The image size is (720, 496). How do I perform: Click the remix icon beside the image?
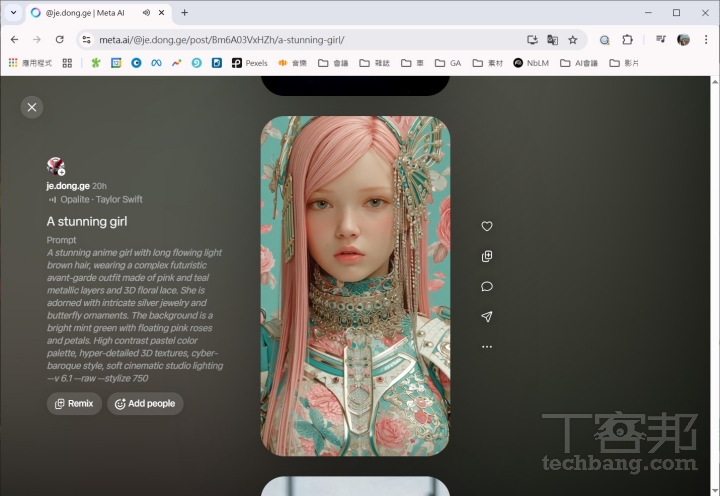[487, 256]
